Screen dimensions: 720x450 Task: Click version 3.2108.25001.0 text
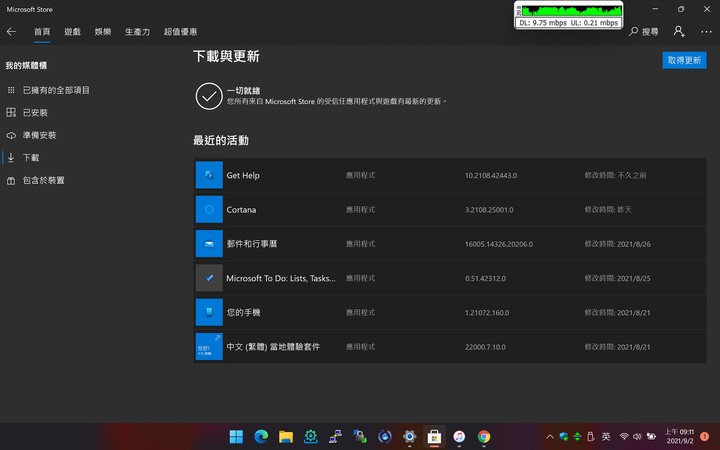[489, 210]
